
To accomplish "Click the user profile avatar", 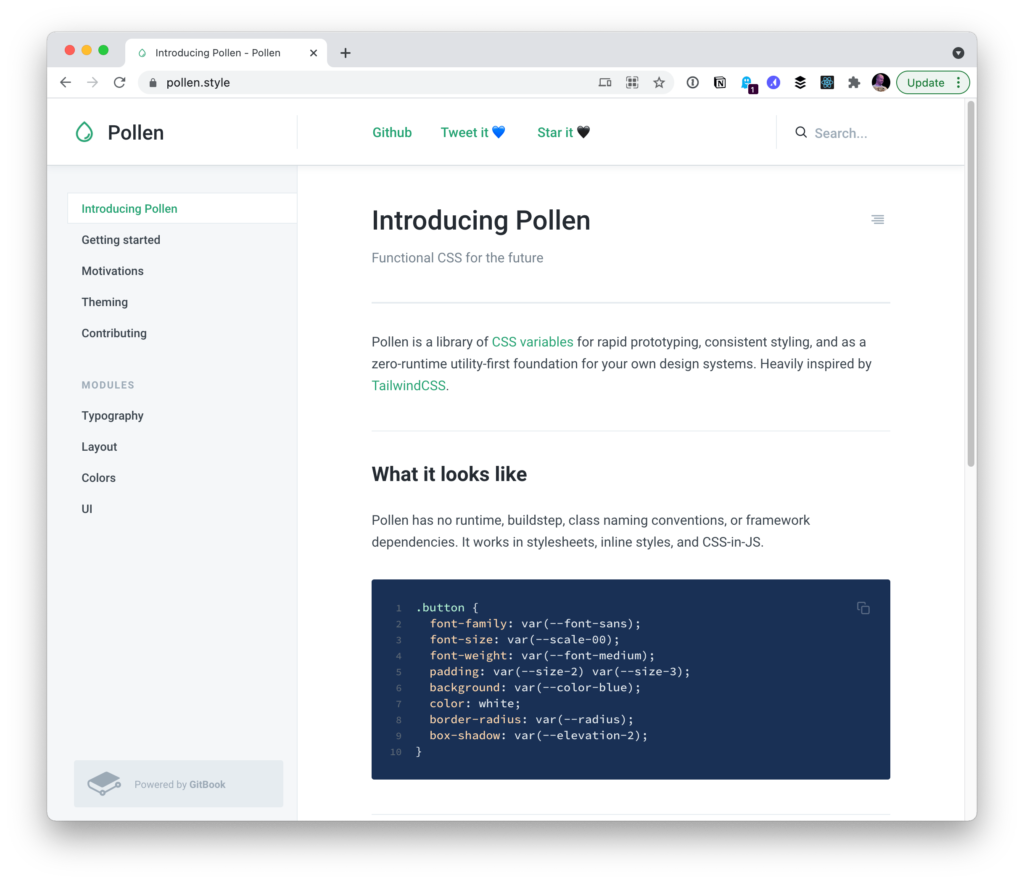I will (x=880, y=82).
